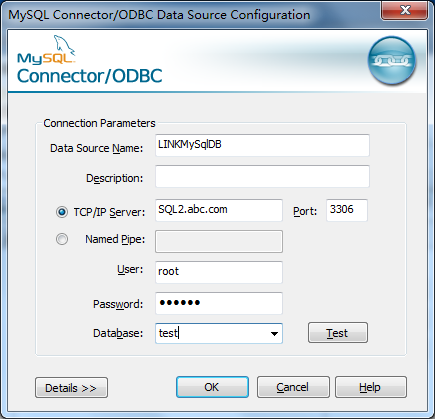
Task: Open Help for the dialog
Action: tap(371, 387)
